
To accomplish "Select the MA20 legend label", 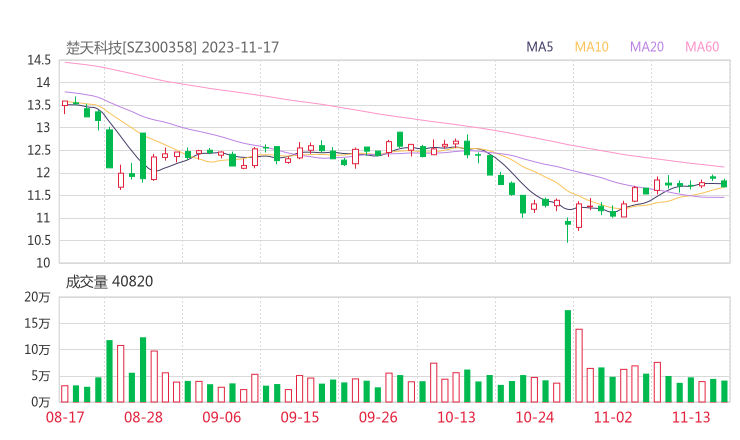I will point(647,47).
